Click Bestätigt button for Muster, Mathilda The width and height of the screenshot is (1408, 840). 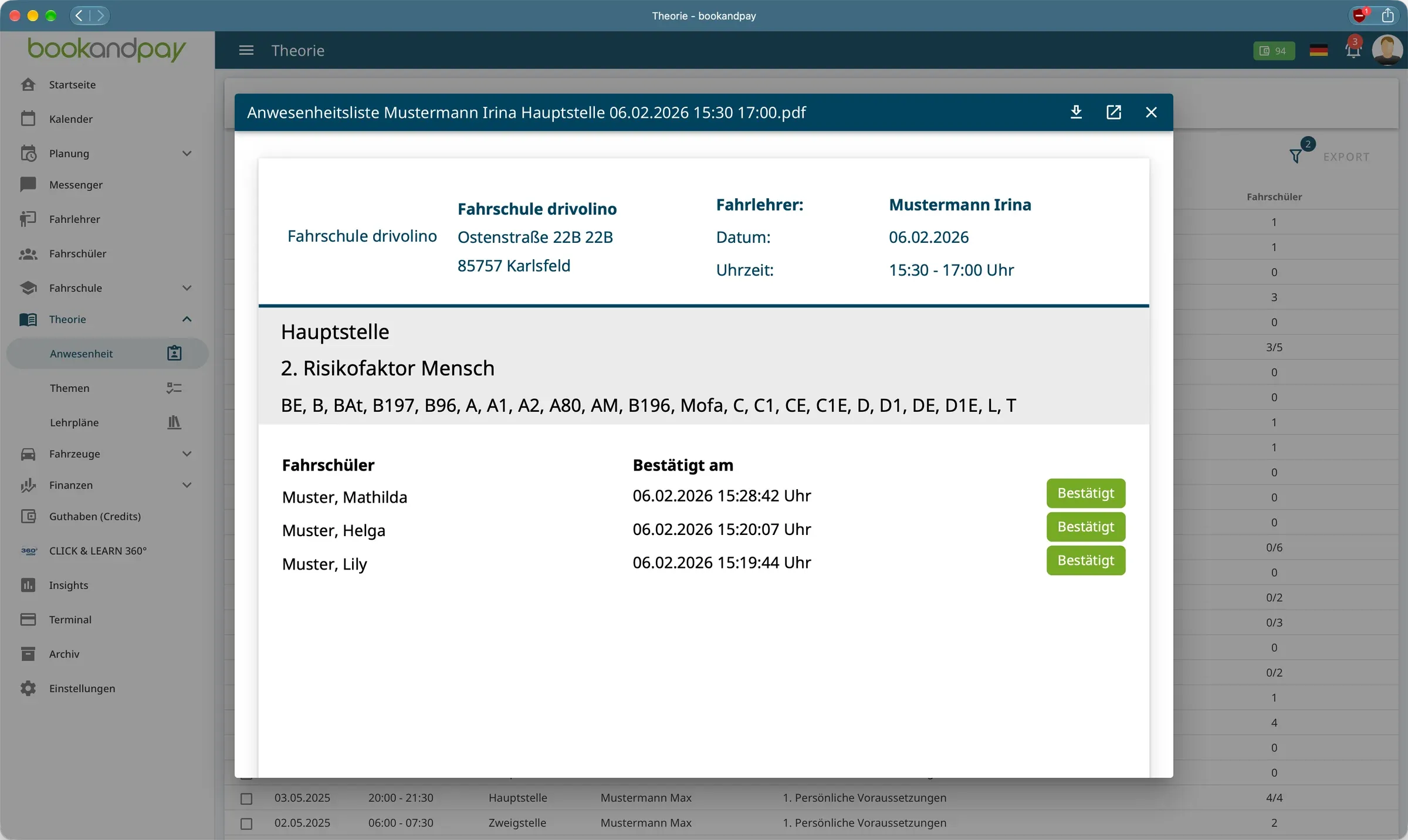[x=1086, y=493]
